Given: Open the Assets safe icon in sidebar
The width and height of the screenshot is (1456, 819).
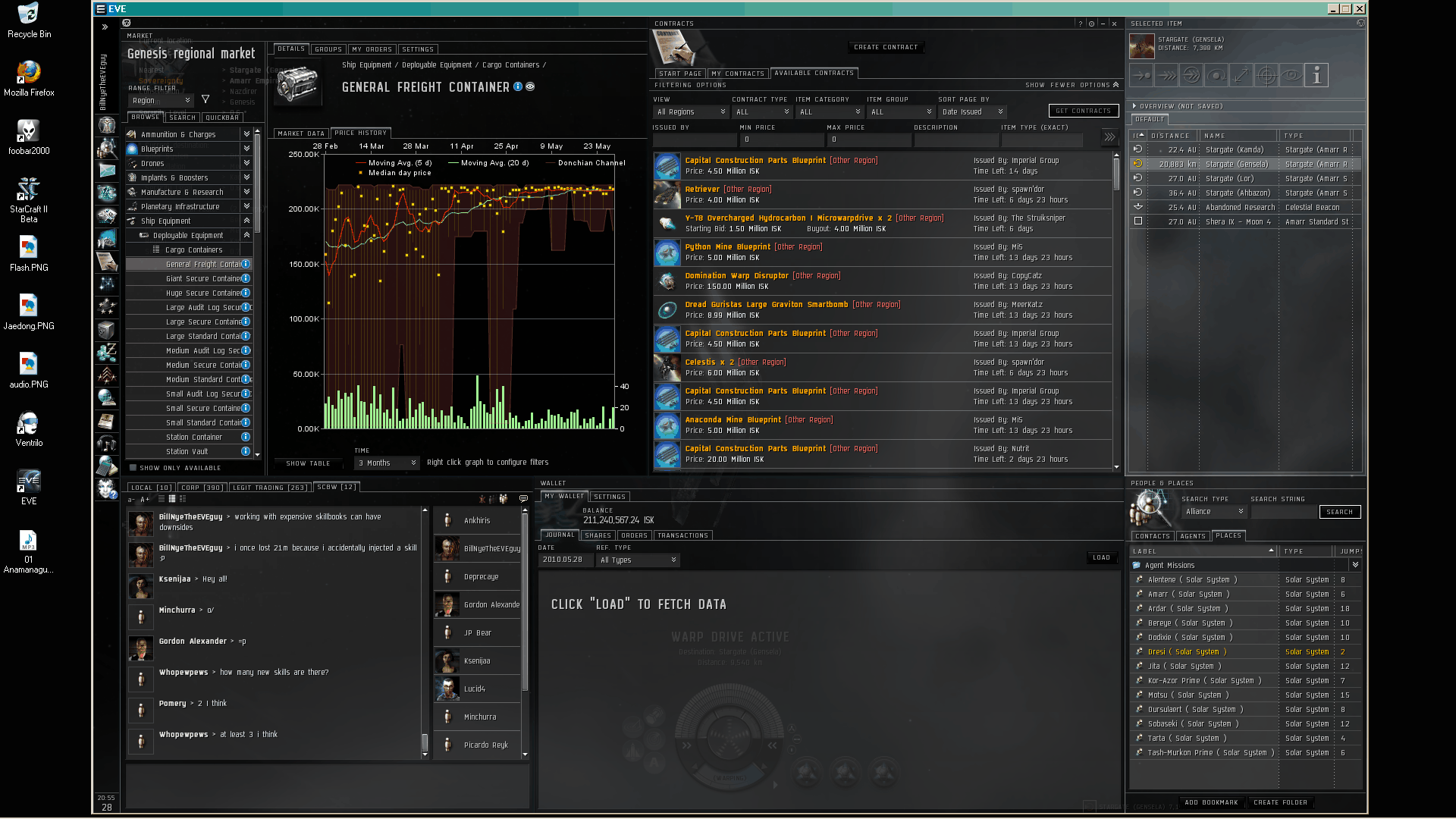Looking at the screenshot, I should 107,330.
